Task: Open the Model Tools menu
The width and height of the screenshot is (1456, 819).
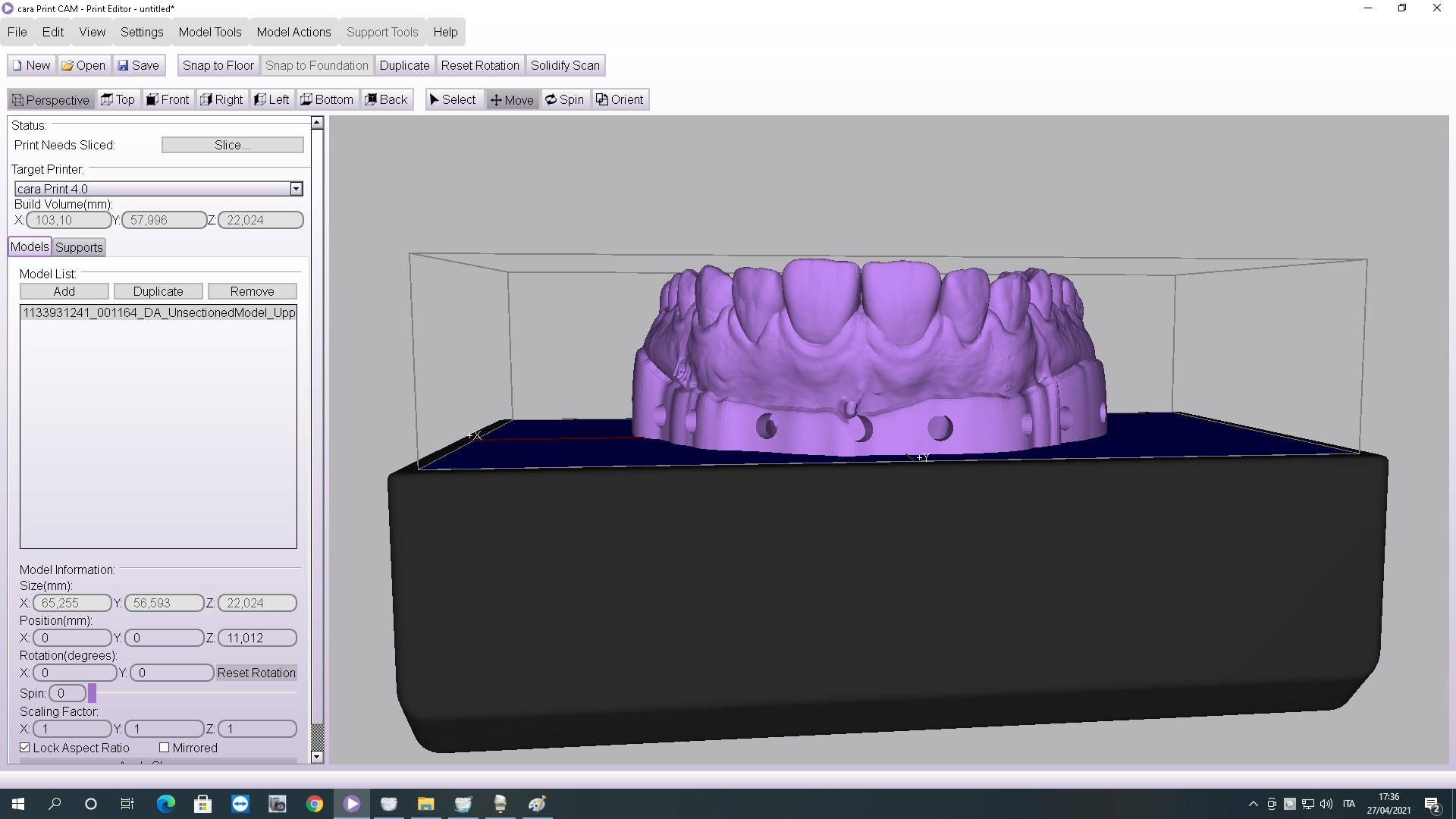Action: click(210, 32)
